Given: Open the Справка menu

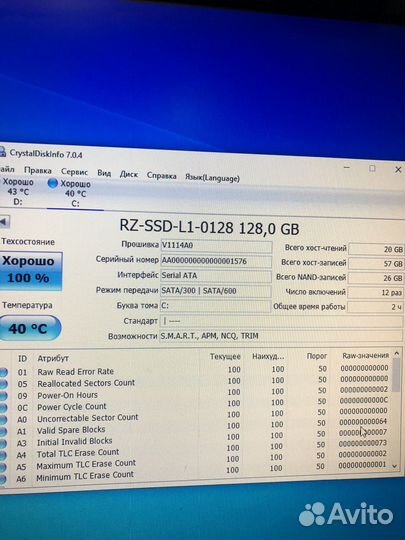Looking at the screenshot, I should [x=162, y=176].
